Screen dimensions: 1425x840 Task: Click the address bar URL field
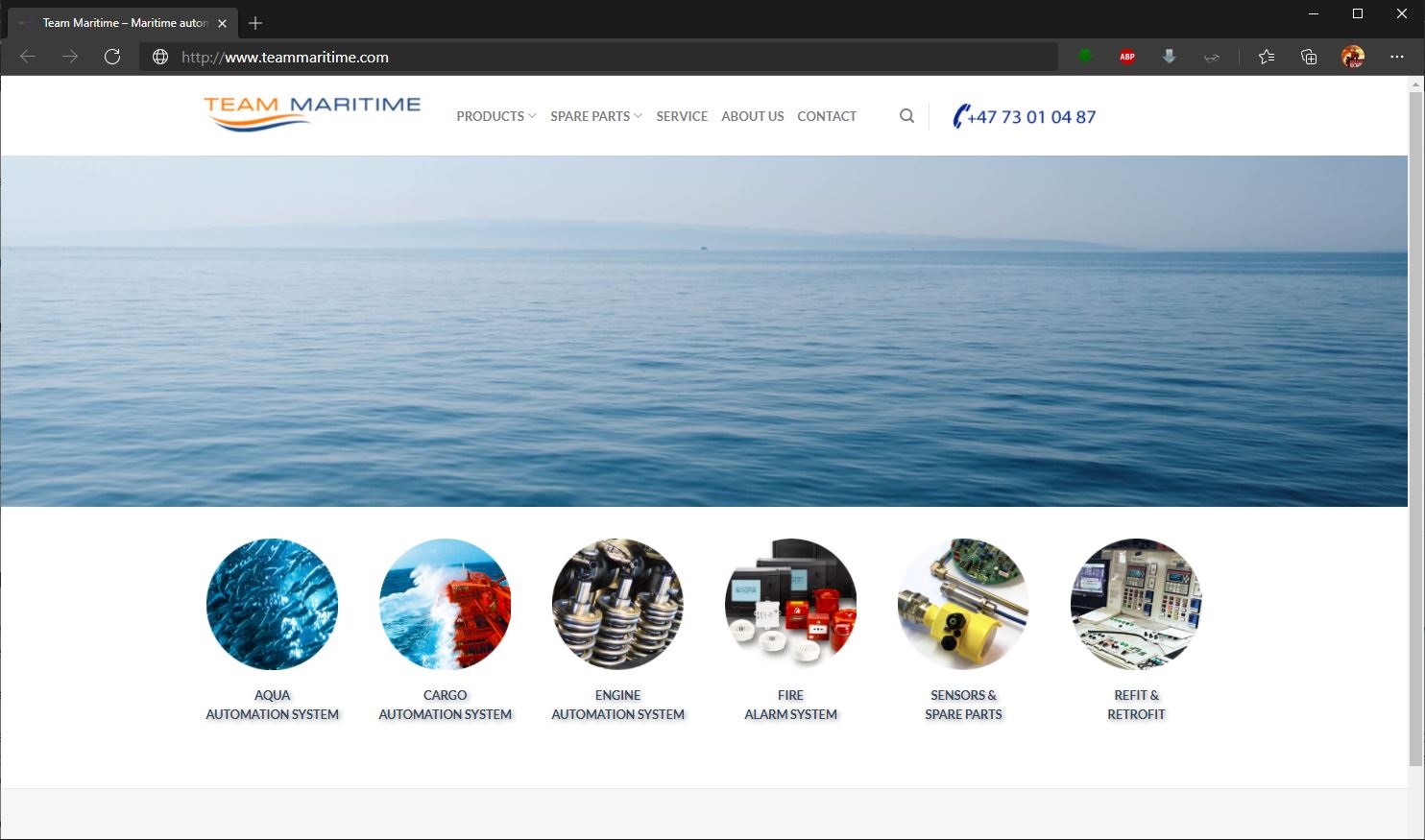[600, 57]
